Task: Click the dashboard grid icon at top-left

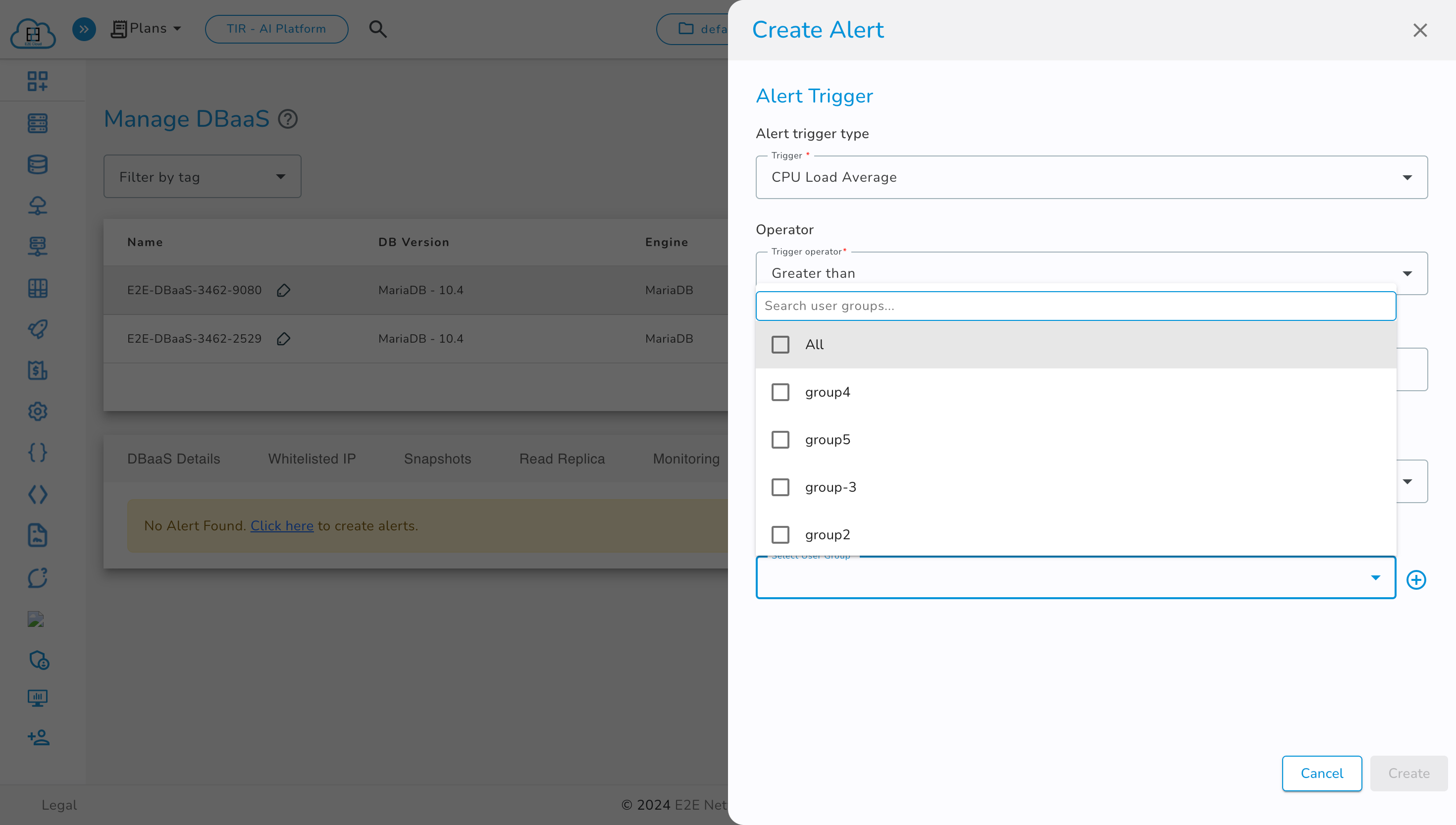Action: [x=37, y=81]
